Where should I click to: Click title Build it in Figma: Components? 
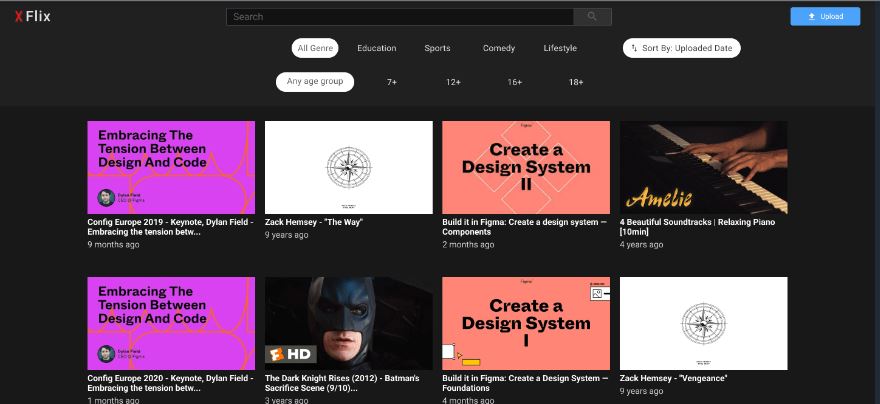[524, 227]
